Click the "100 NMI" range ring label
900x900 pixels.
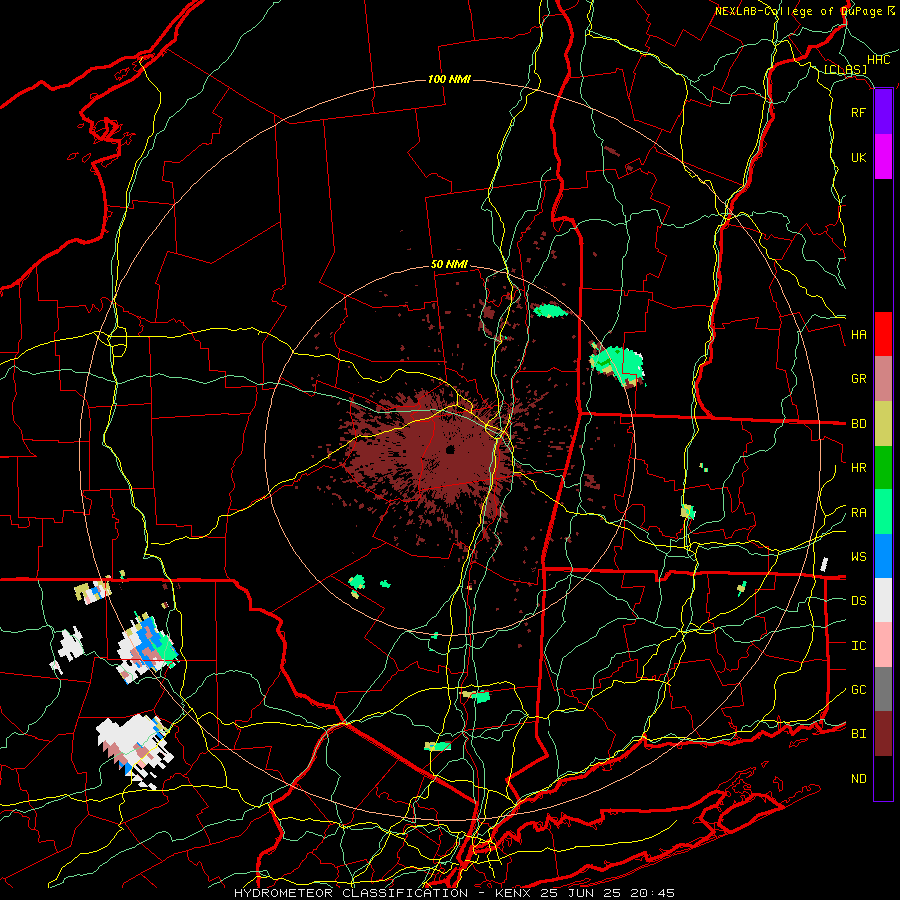tap(449, 79)
